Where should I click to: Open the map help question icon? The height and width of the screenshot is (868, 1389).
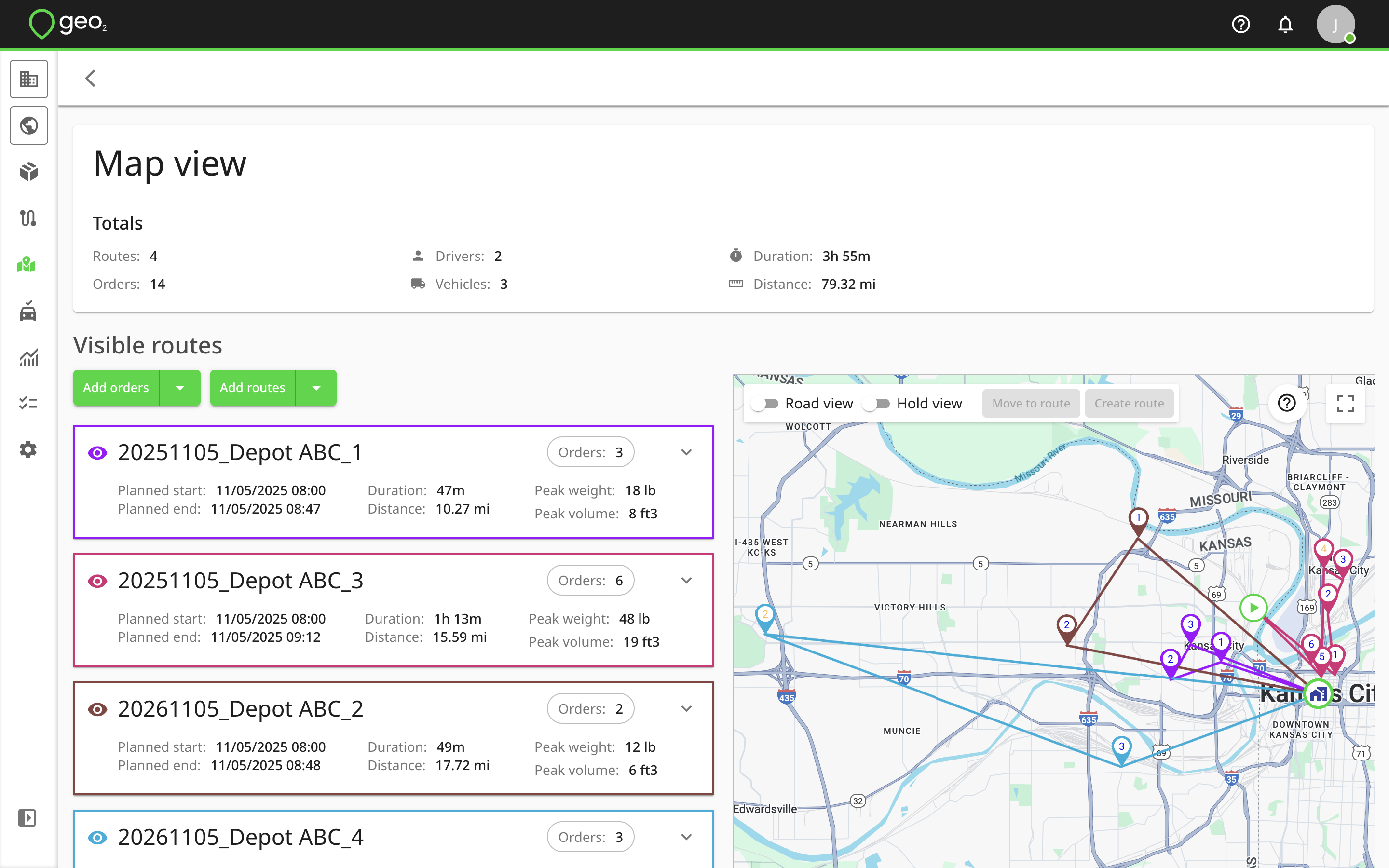[x=1287, y=403]
